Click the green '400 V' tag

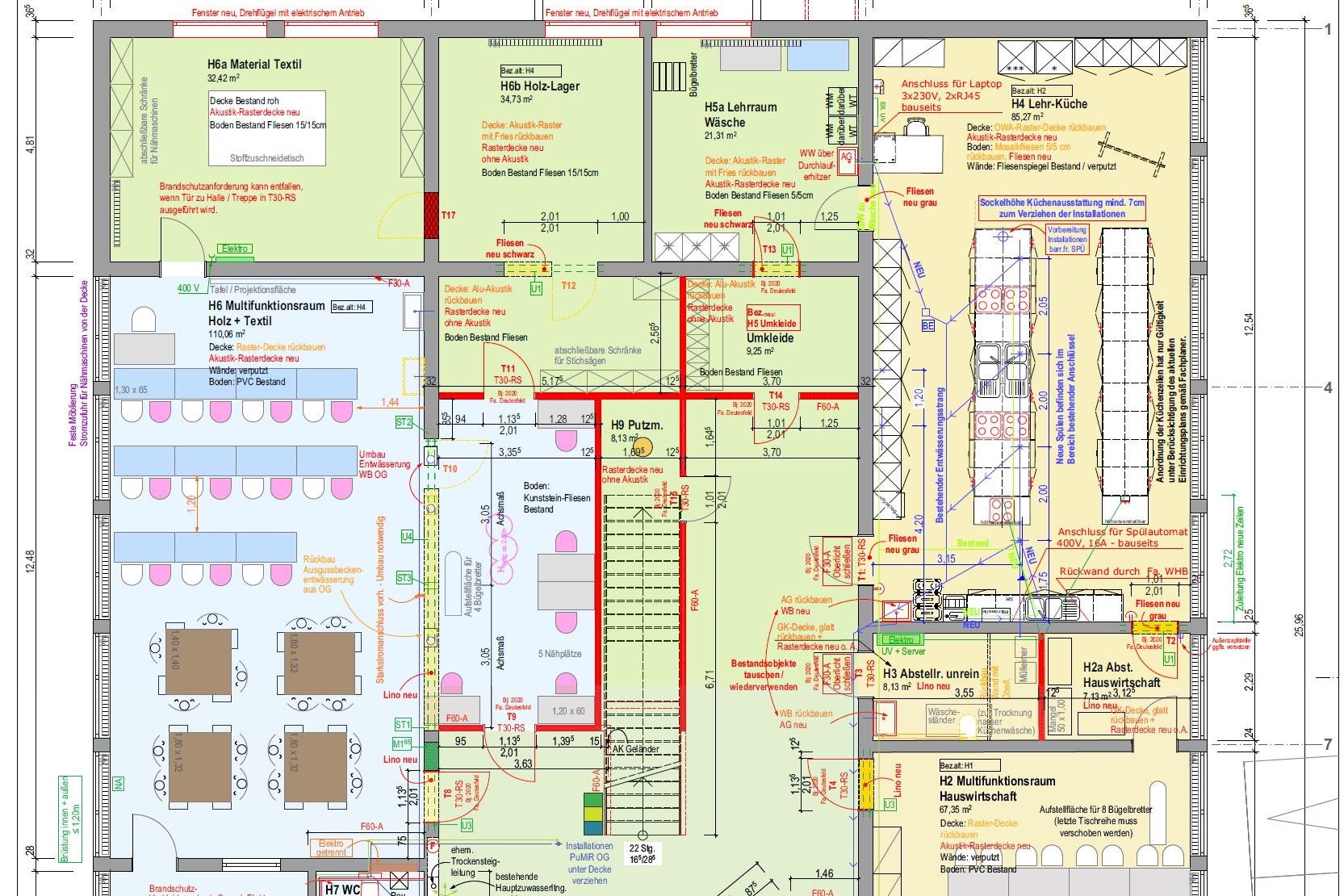[x=188, y=288]
